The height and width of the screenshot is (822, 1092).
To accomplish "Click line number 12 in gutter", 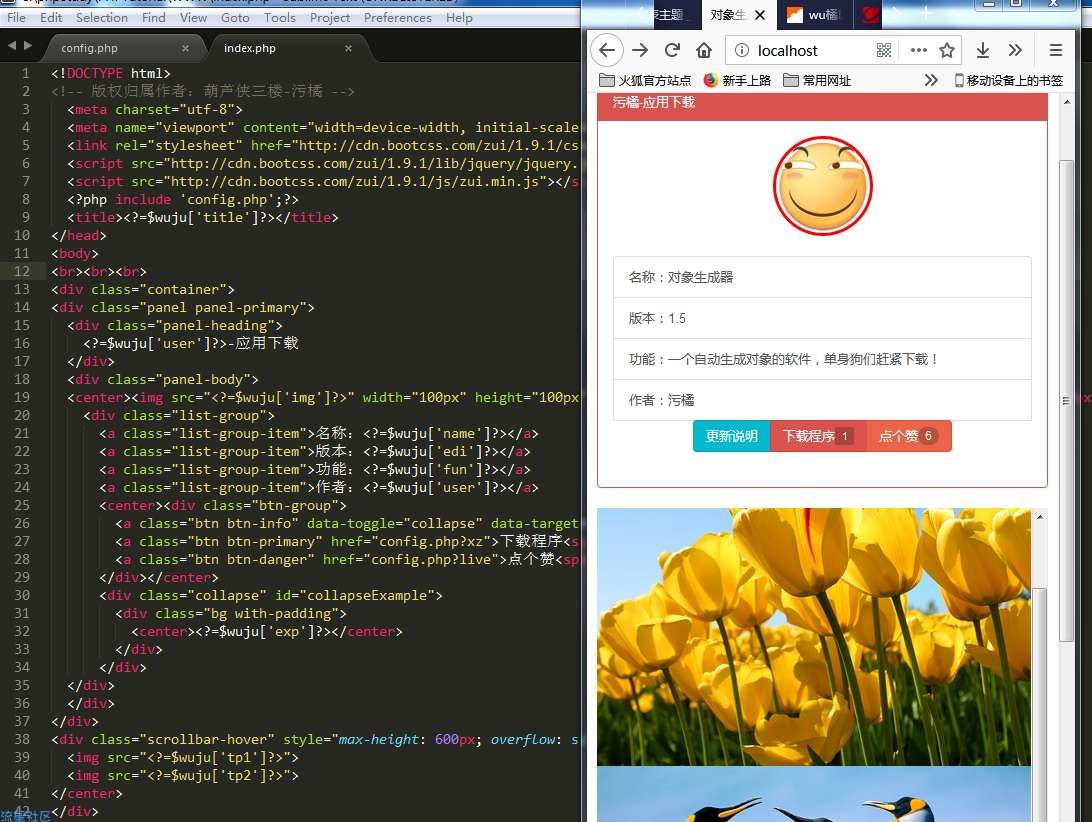I will click(x=22, y=271).
